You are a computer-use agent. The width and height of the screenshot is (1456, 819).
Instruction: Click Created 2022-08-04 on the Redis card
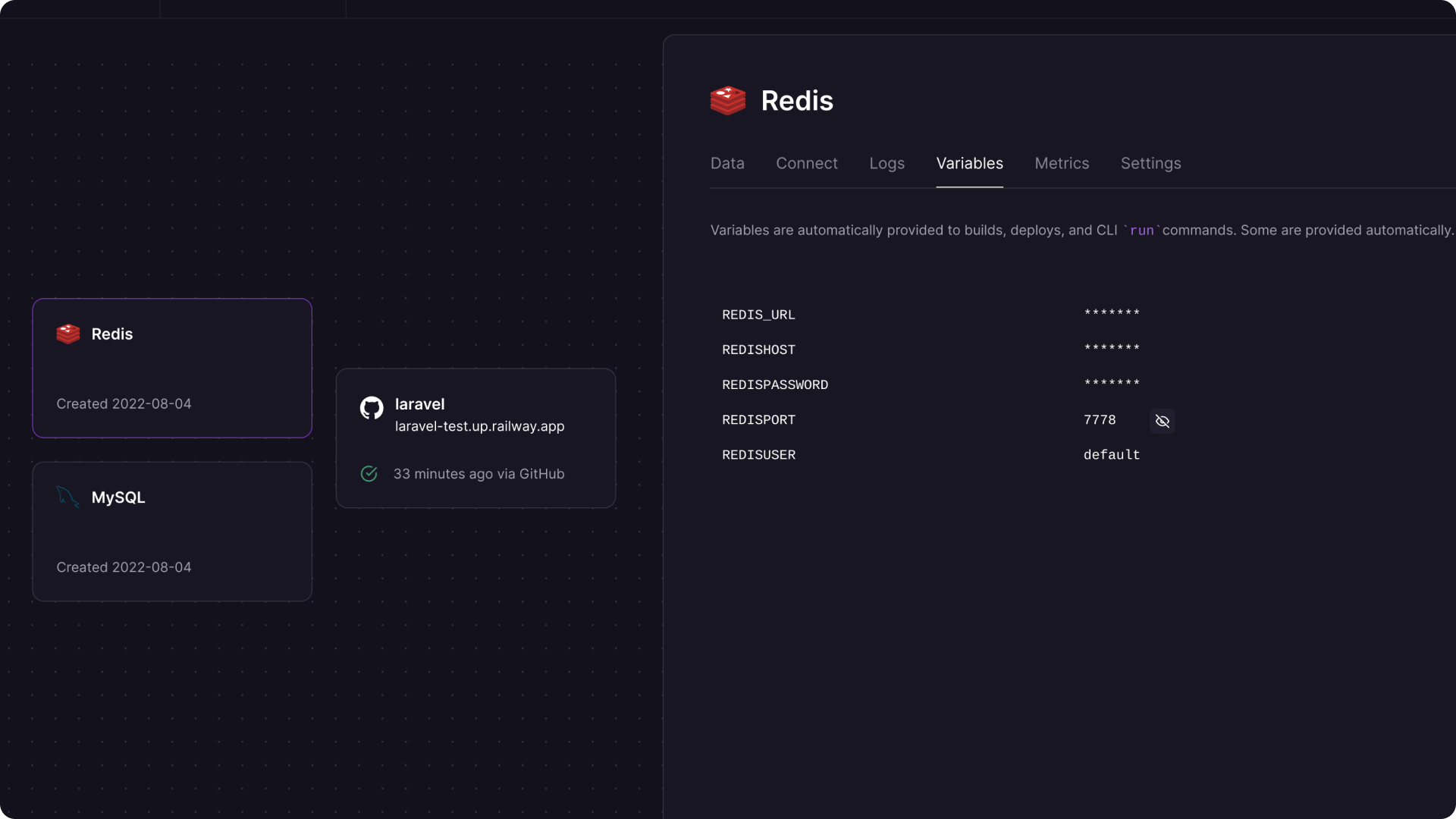(x=124, y=403)
